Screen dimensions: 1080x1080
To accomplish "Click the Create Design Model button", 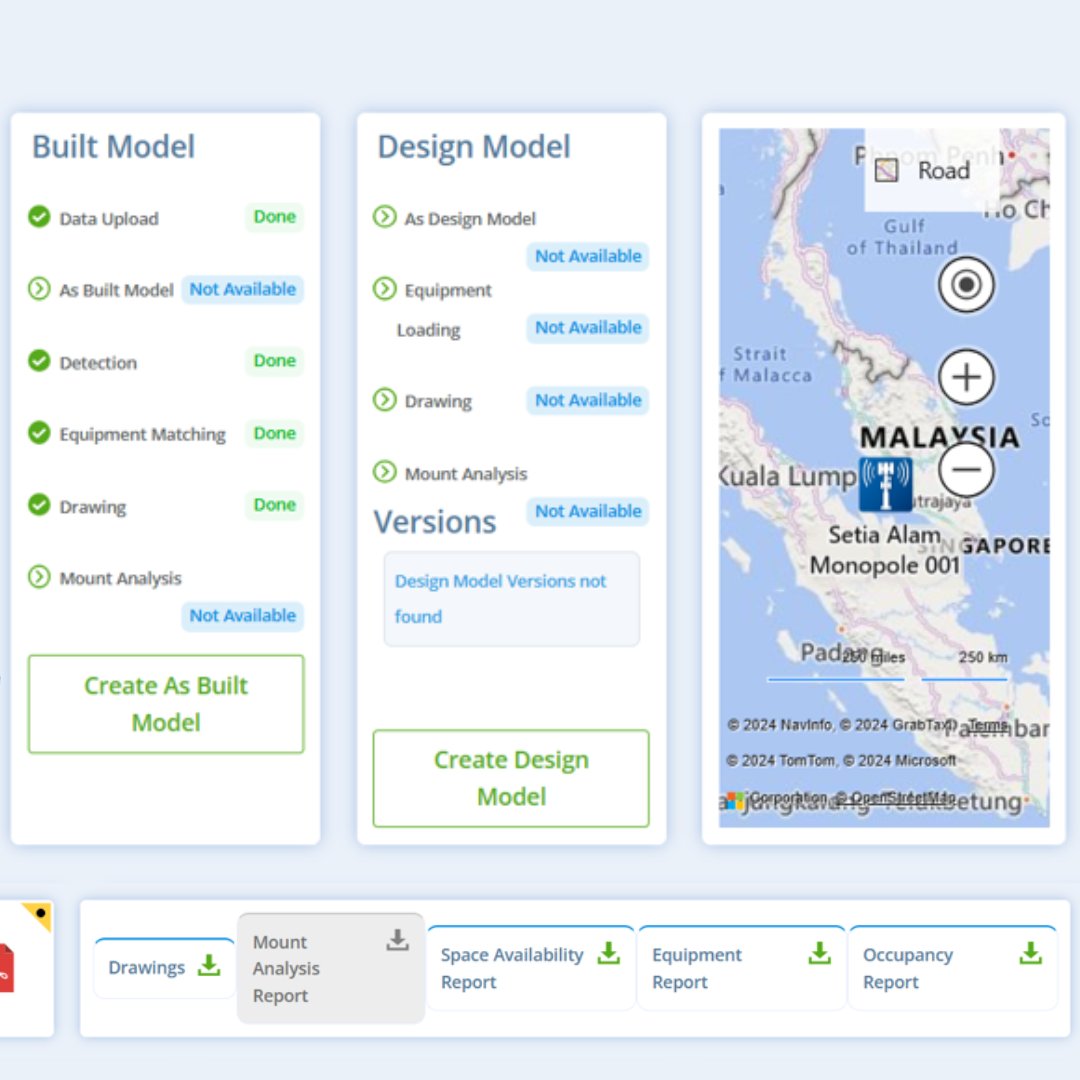I will (511, 778).
